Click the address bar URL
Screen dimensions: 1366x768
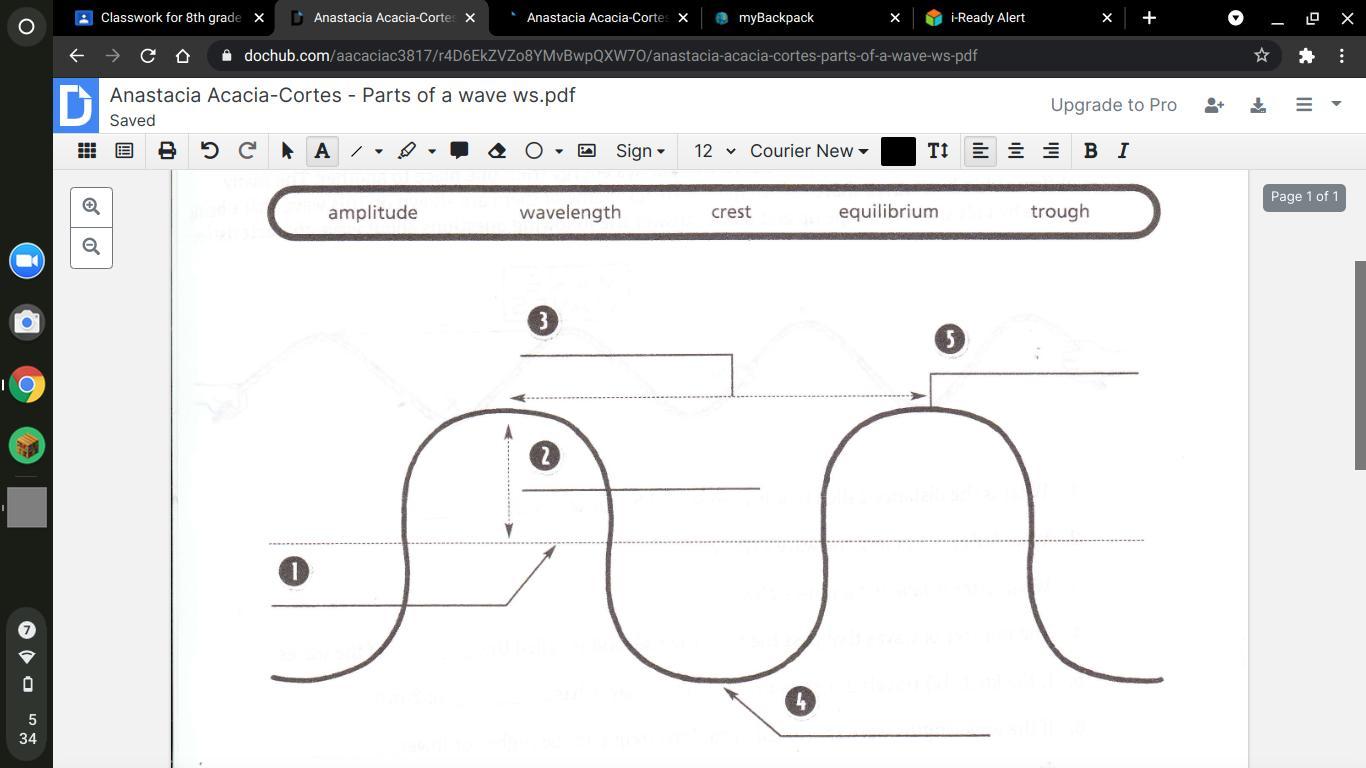pos(610,56)
